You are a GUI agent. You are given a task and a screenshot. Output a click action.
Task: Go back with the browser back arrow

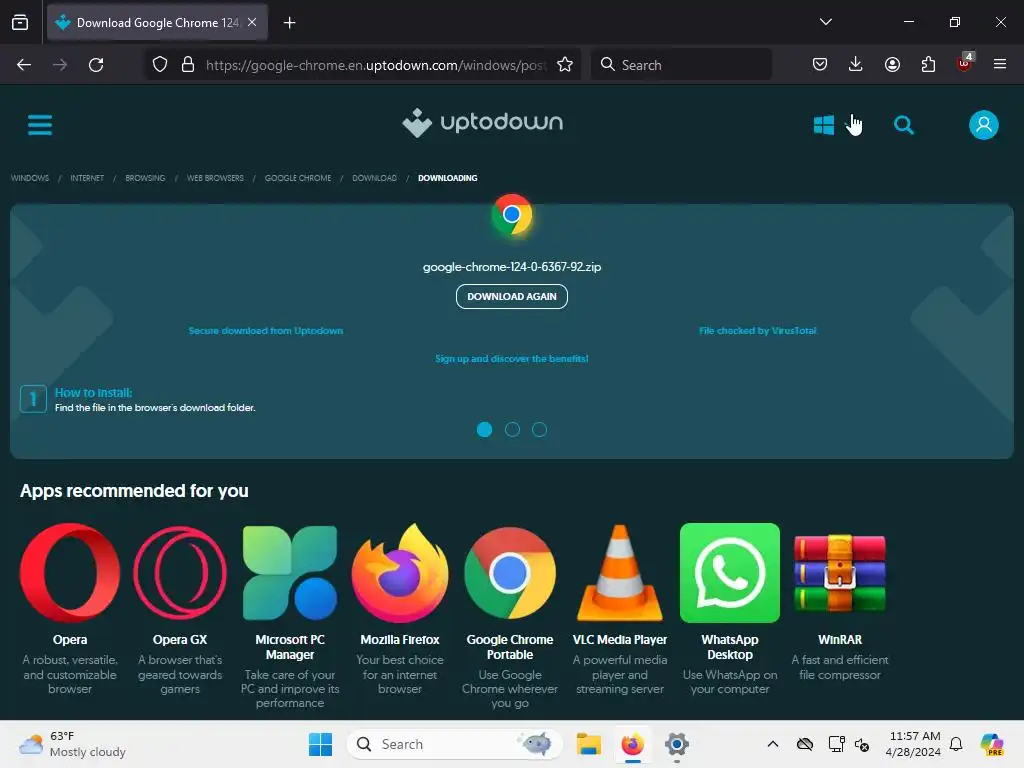point(24,65)
